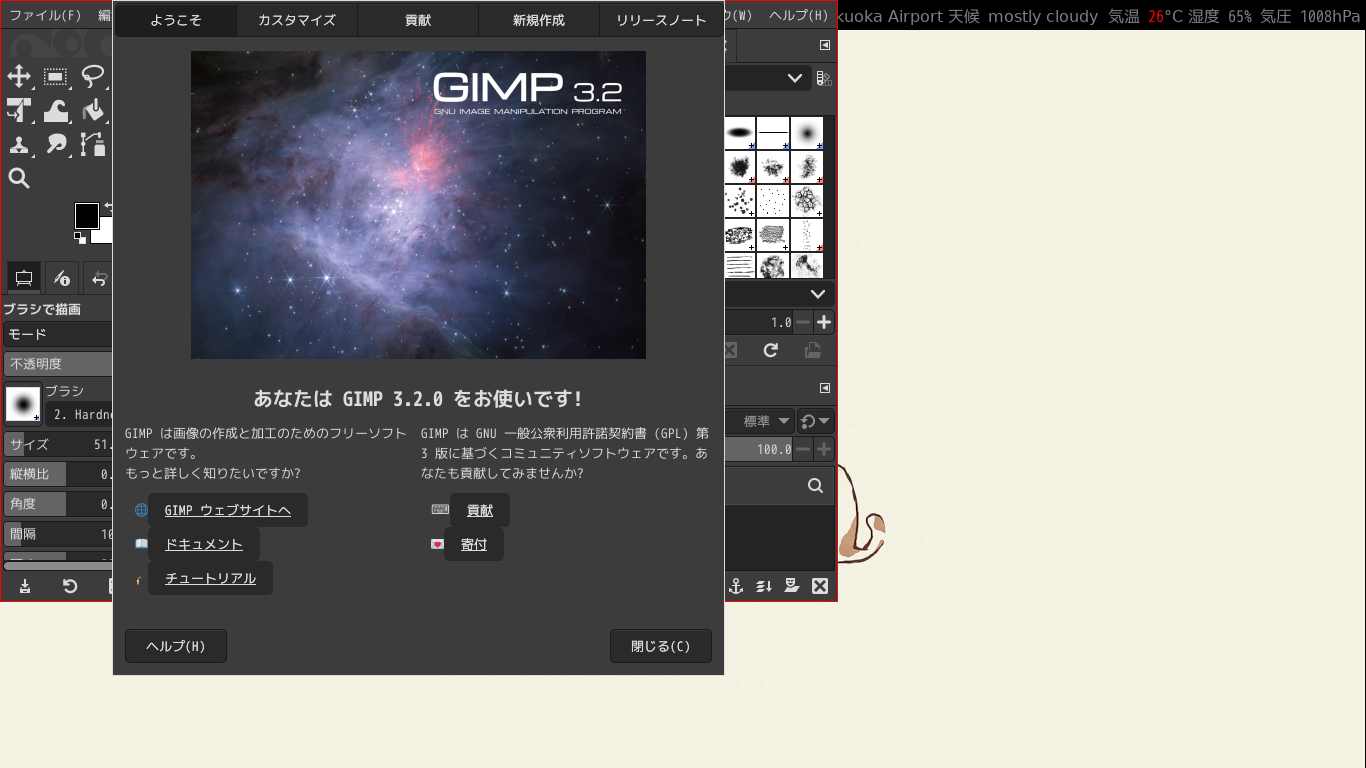Adjust the 間隔 spacing slider
The height and width of the screenshot is (768, 1366).
(x=58, y=534)
